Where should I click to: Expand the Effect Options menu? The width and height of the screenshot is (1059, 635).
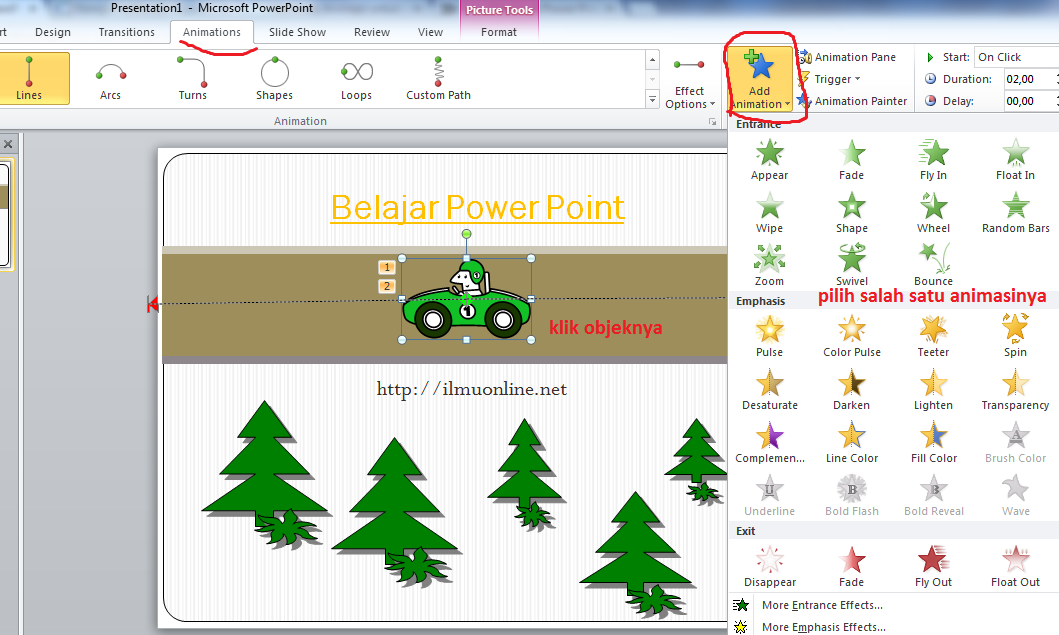tap(689, 85)
